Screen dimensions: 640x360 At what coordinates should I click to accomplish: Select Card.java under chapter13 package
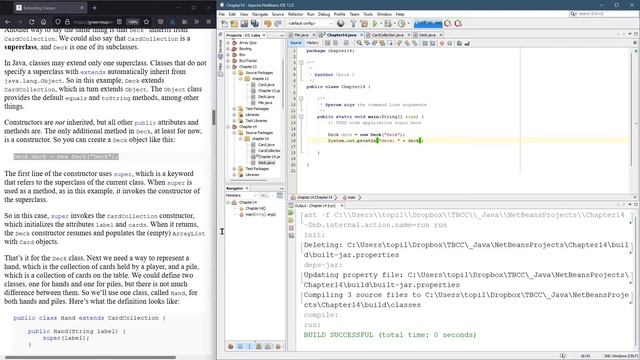266,84
